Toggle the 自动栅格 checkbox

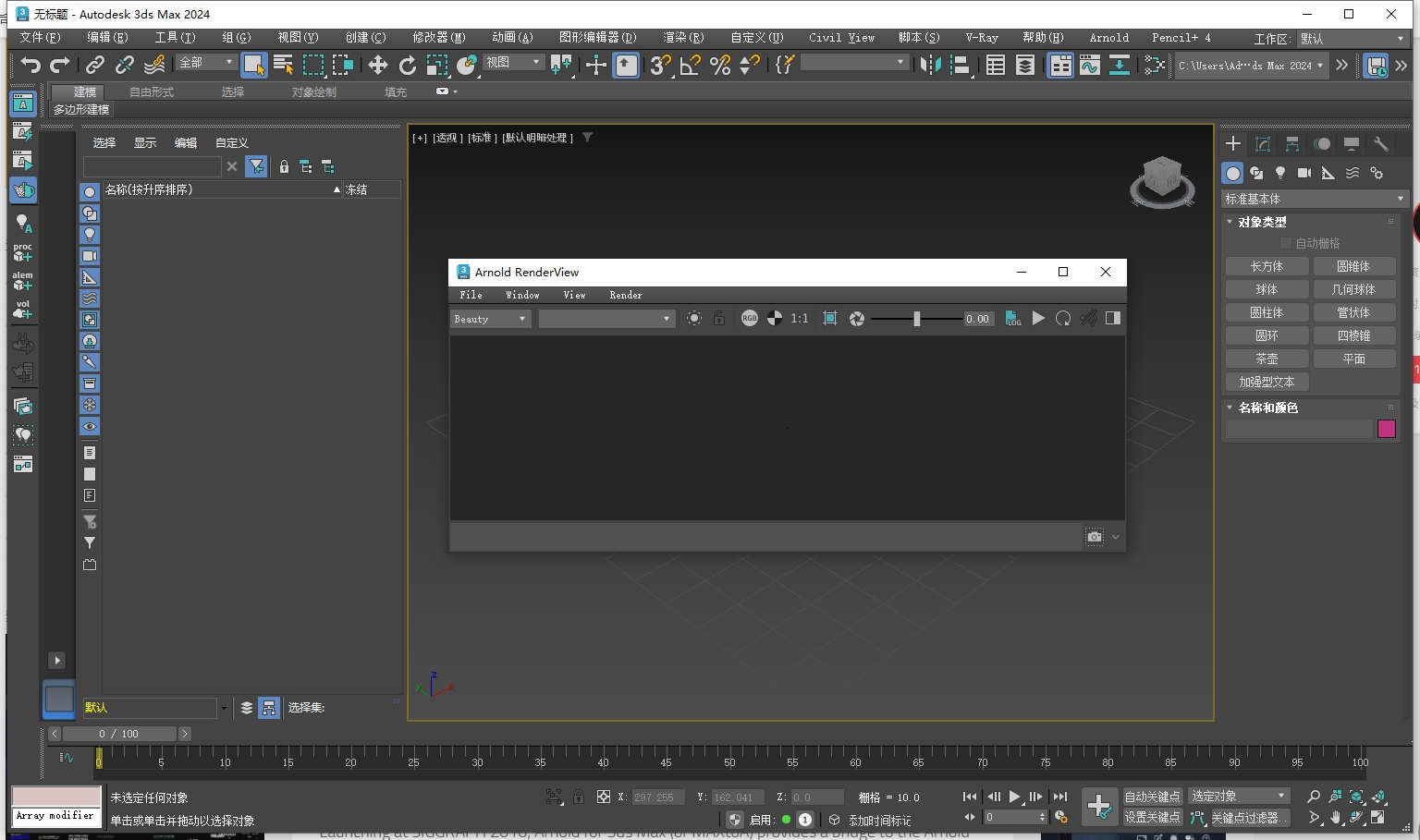[x=1286, y=243]
